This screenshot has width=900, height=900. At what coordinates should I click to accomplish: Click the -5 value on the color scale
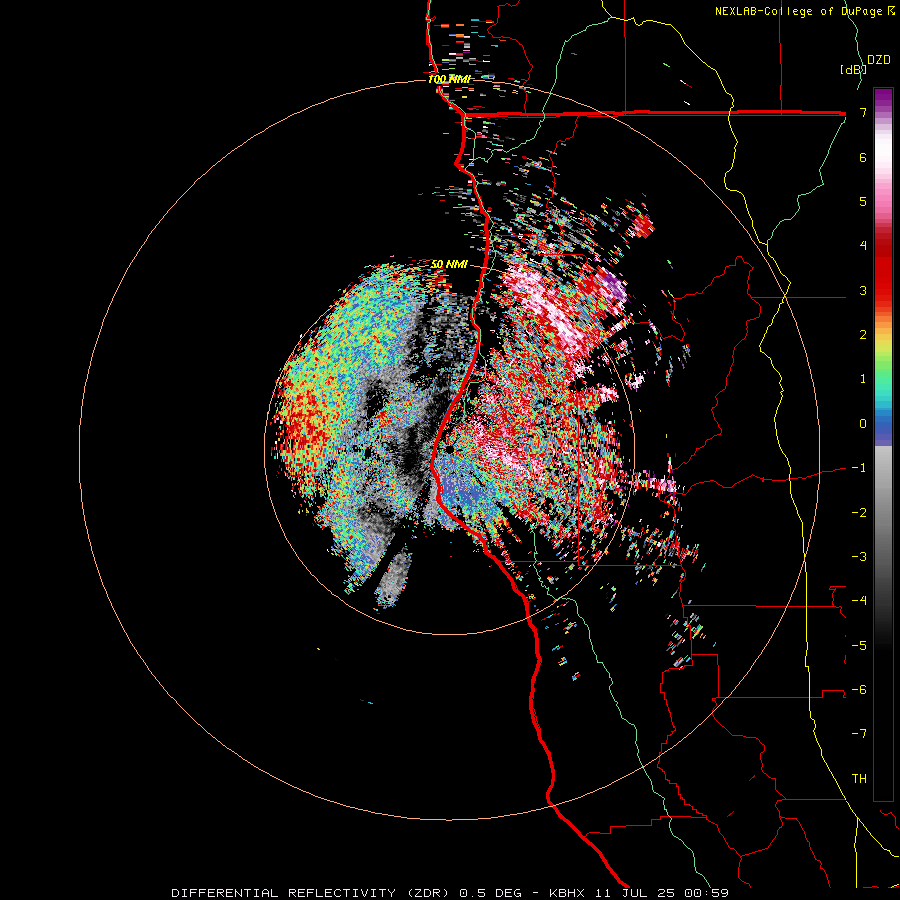click(859, 646)
